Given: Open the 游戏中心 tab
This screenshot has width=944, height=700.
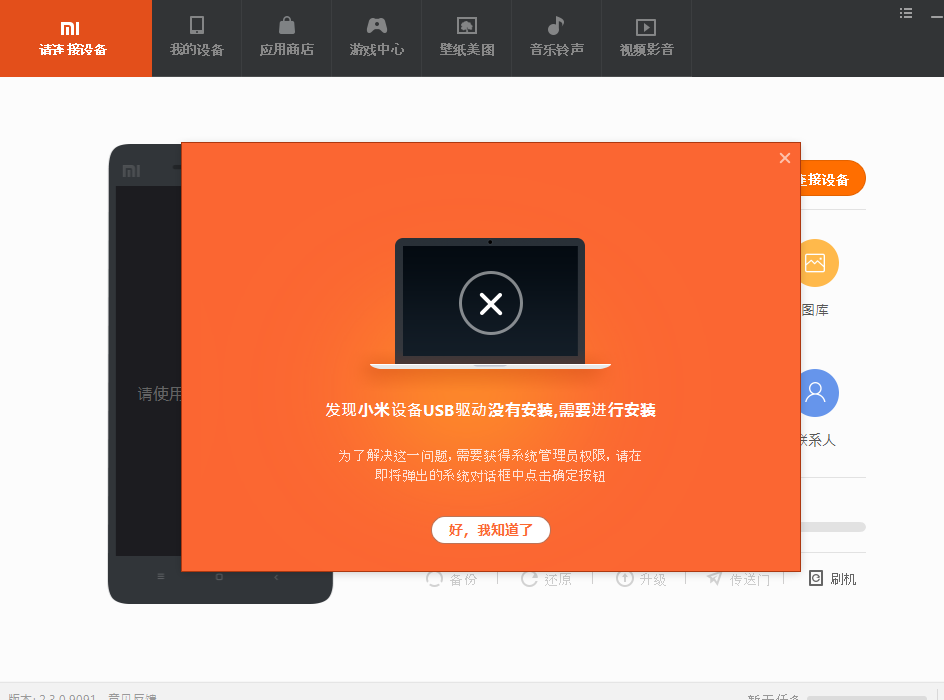Looking at the screenshot, I should 377,38.
